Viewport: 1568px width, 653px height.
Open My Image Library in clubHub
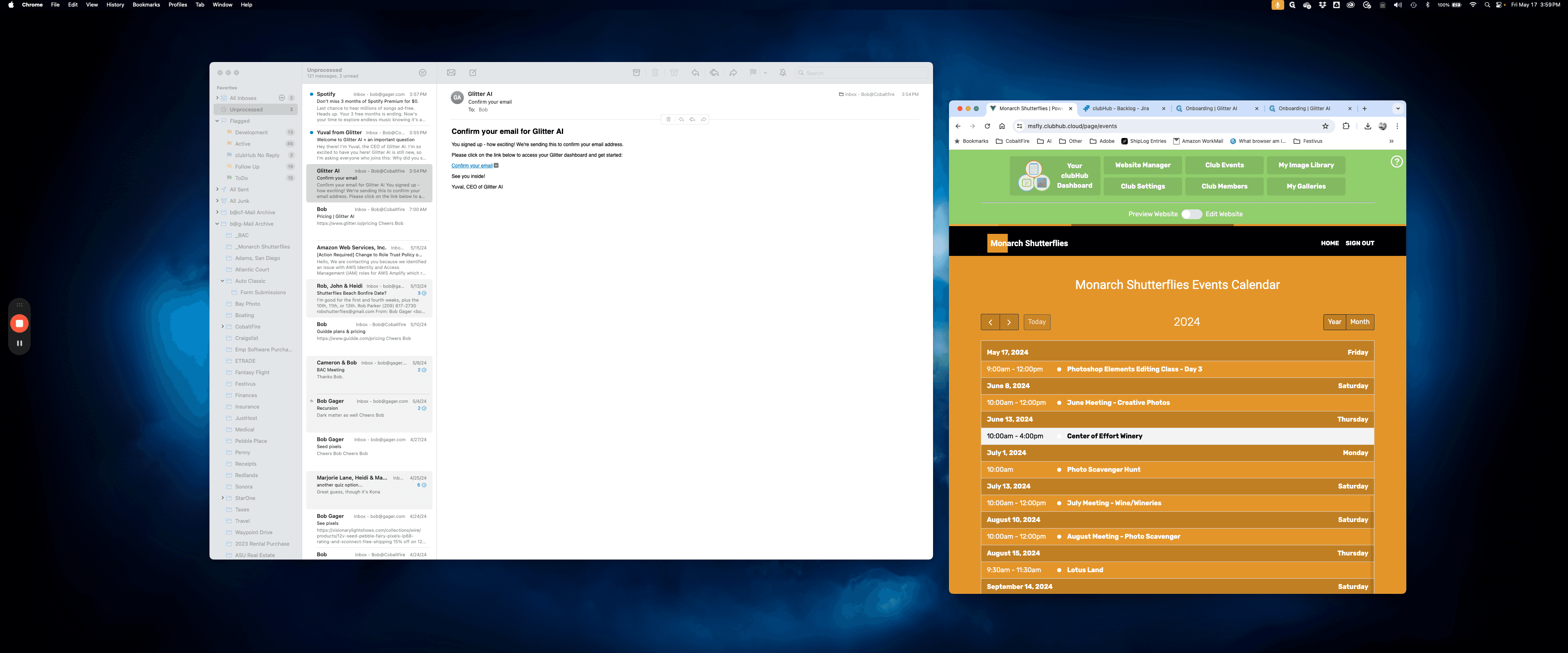tap(1306, 165)
